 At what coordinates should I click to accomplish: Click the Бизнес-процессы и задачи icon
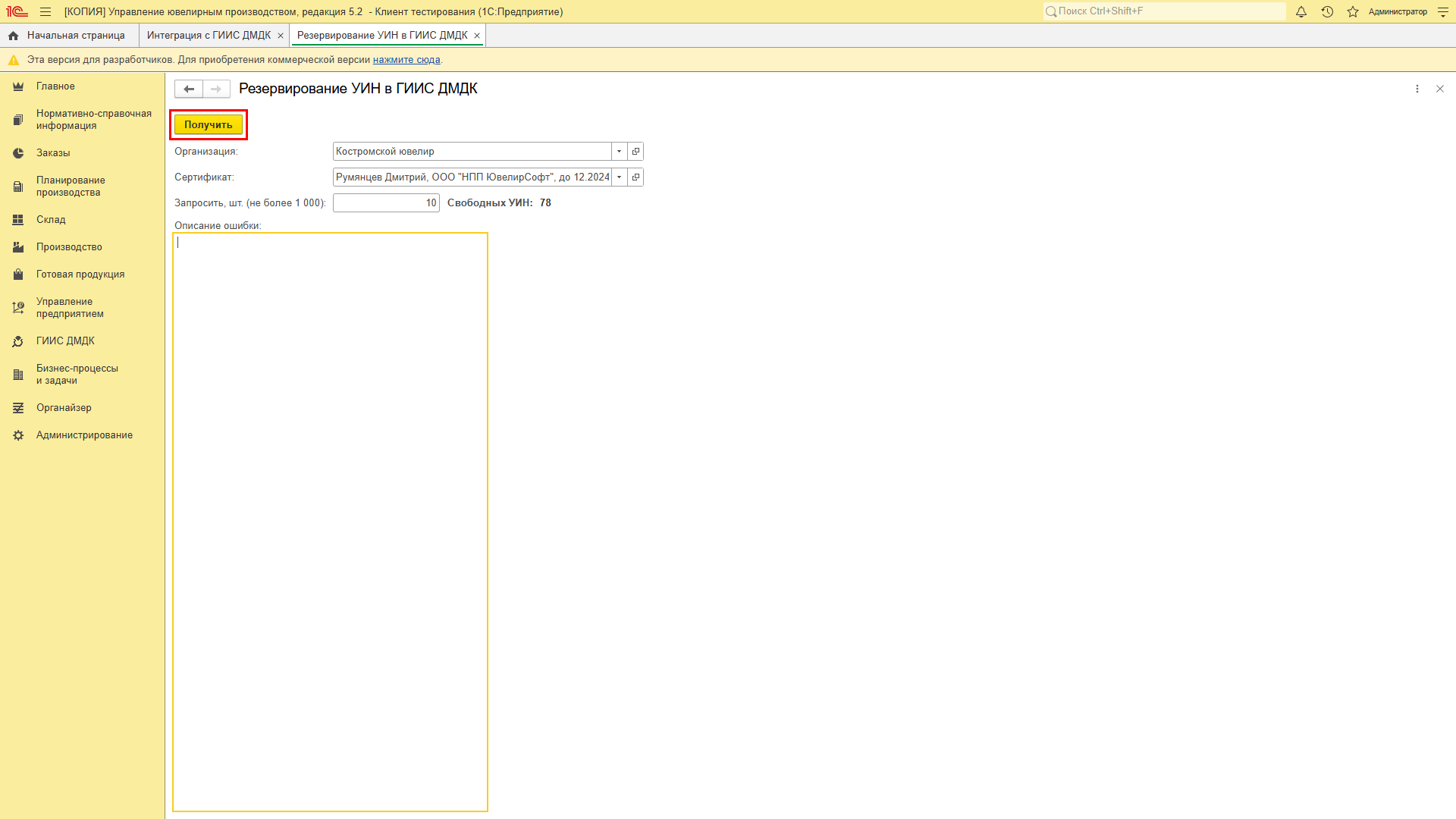(x=18, y=375)
